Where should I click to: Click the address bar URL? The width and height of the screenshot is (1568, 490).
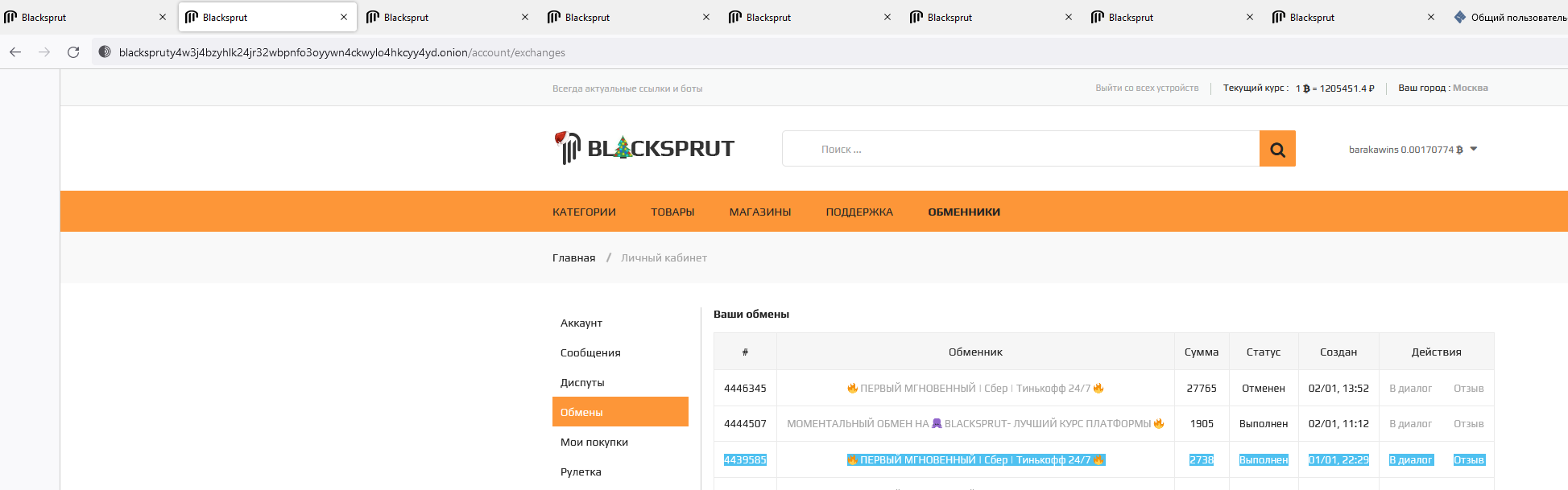pyautogui.click(x=342, y=52)
